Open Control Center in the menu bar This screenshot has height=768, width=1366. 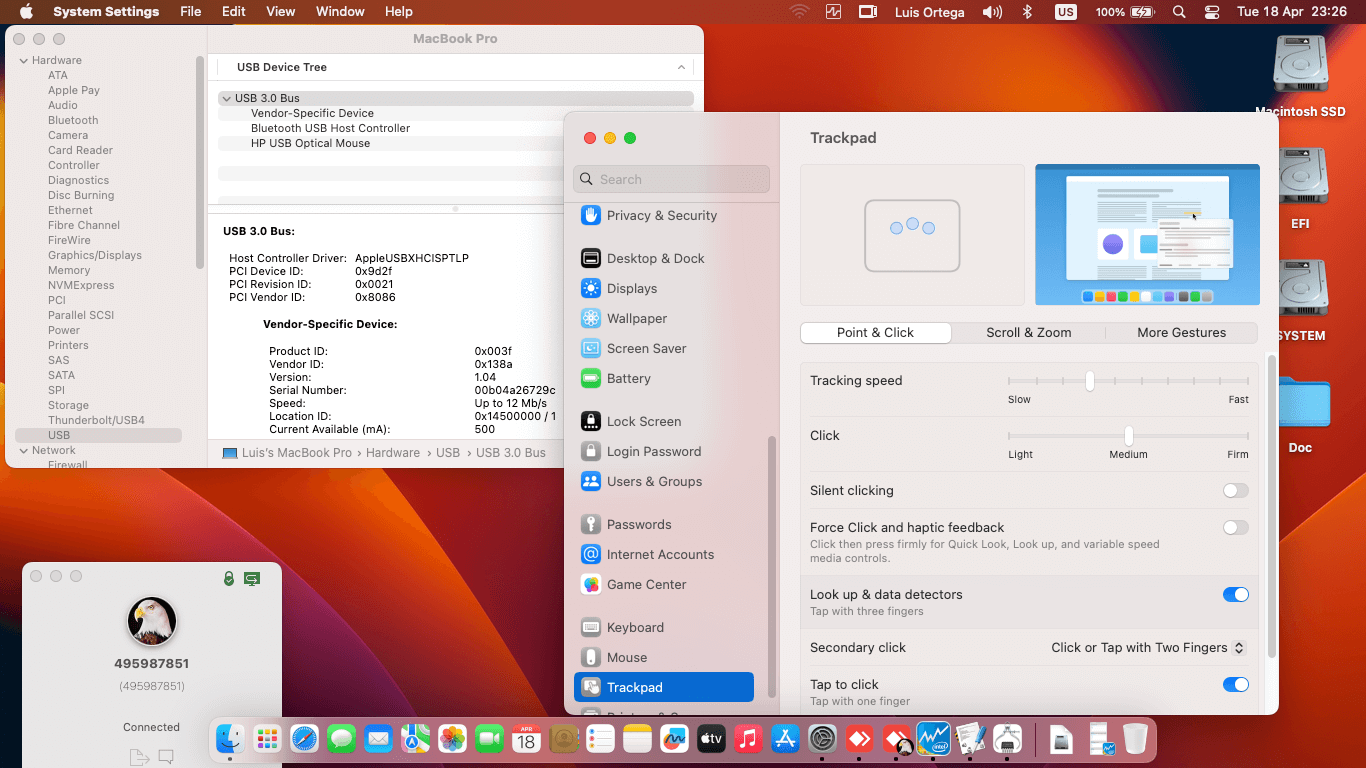click(x=1212, y=12)
